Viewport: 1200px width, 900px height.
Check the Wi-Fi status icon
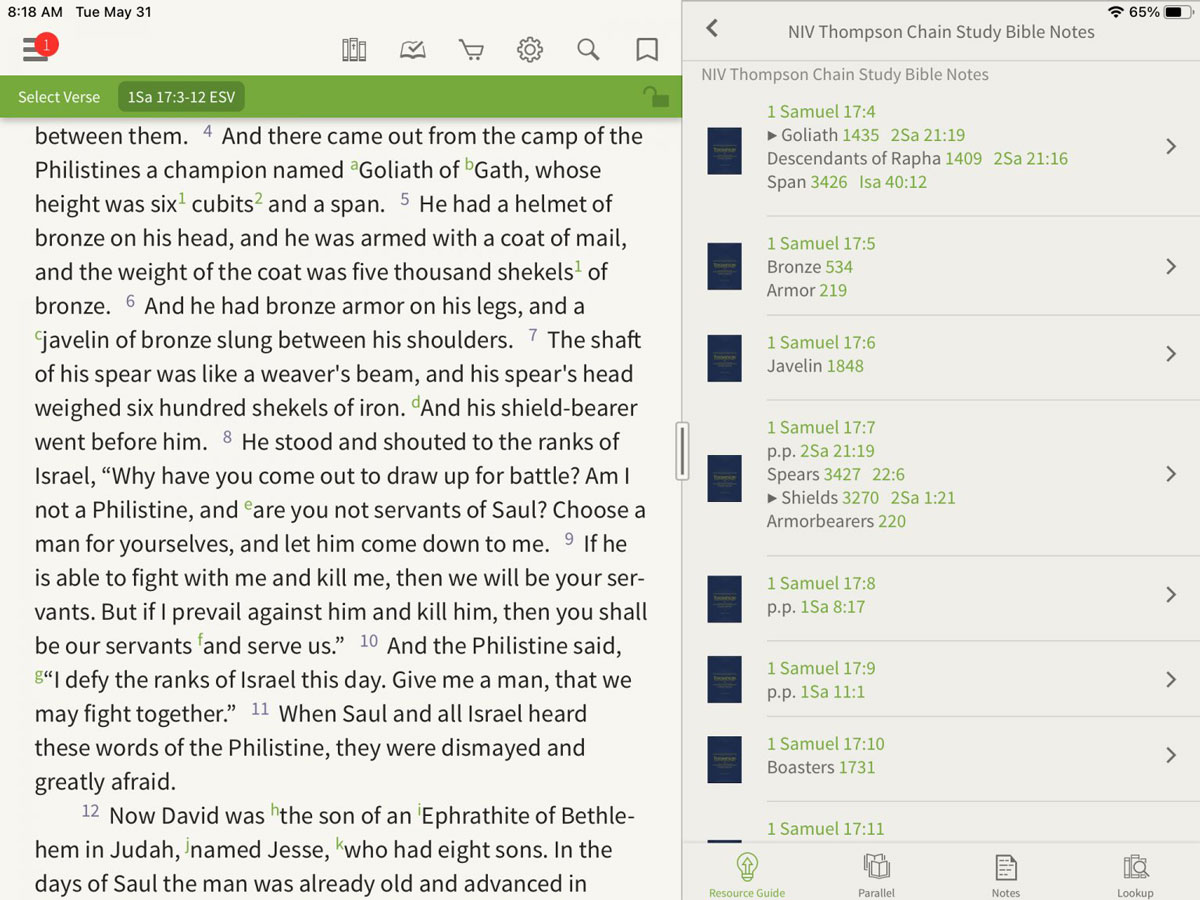point(1116,12)
